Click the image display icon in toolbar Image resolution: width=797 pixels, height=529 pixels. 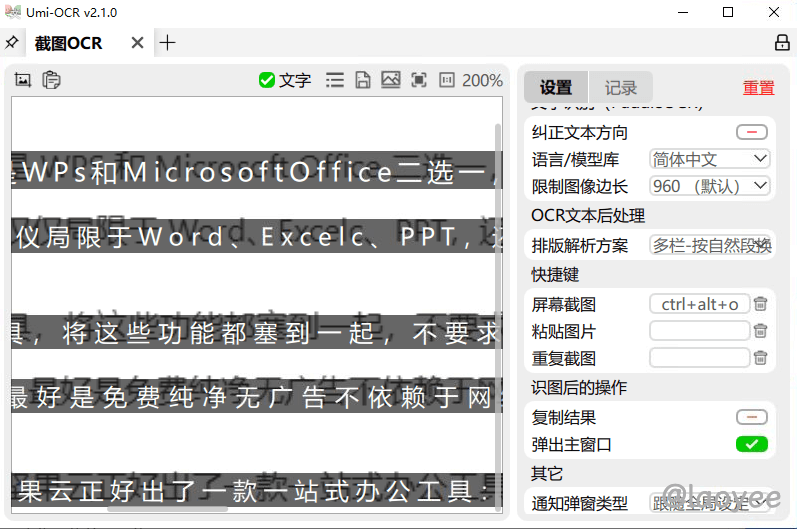(x=391, y=80)
